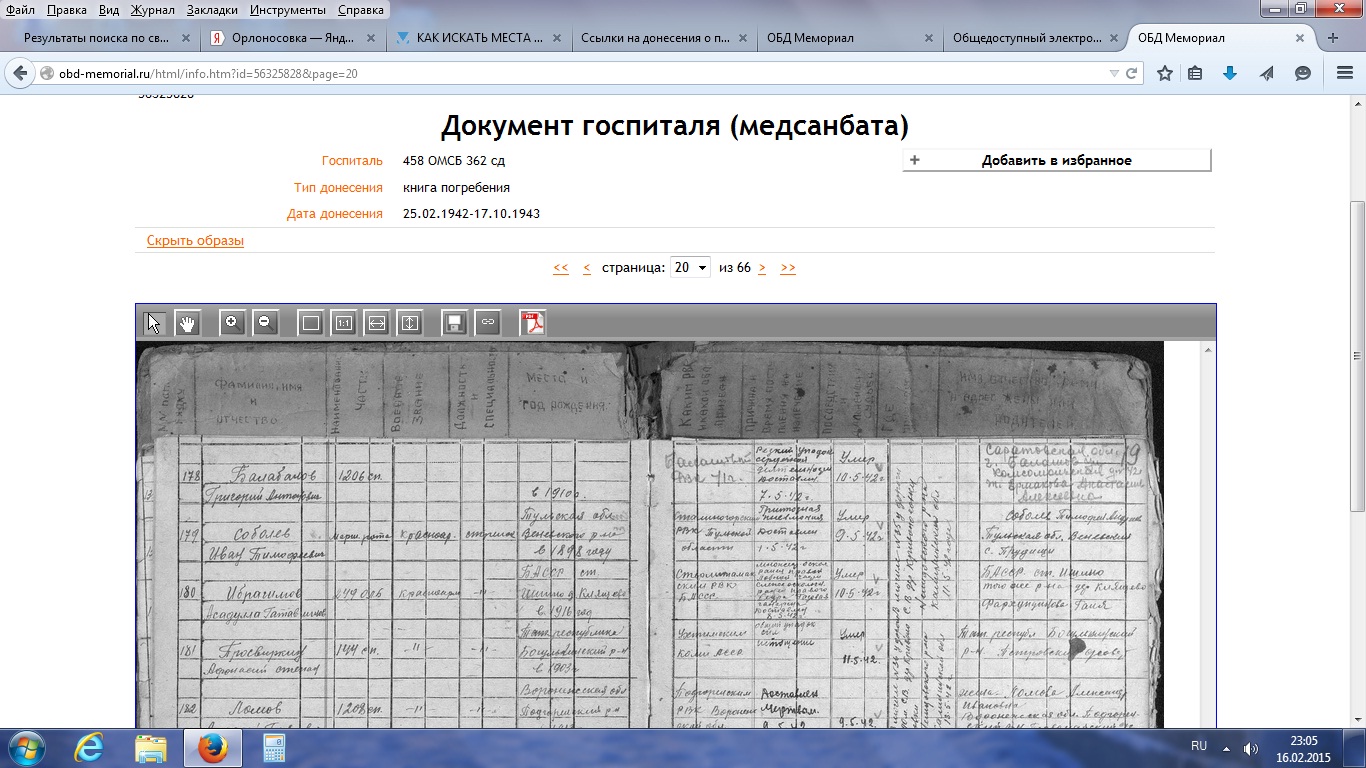Jump to first page with '<<'
The width and height of the screenshot is (1366, 768).
click(x=560, y=268)
